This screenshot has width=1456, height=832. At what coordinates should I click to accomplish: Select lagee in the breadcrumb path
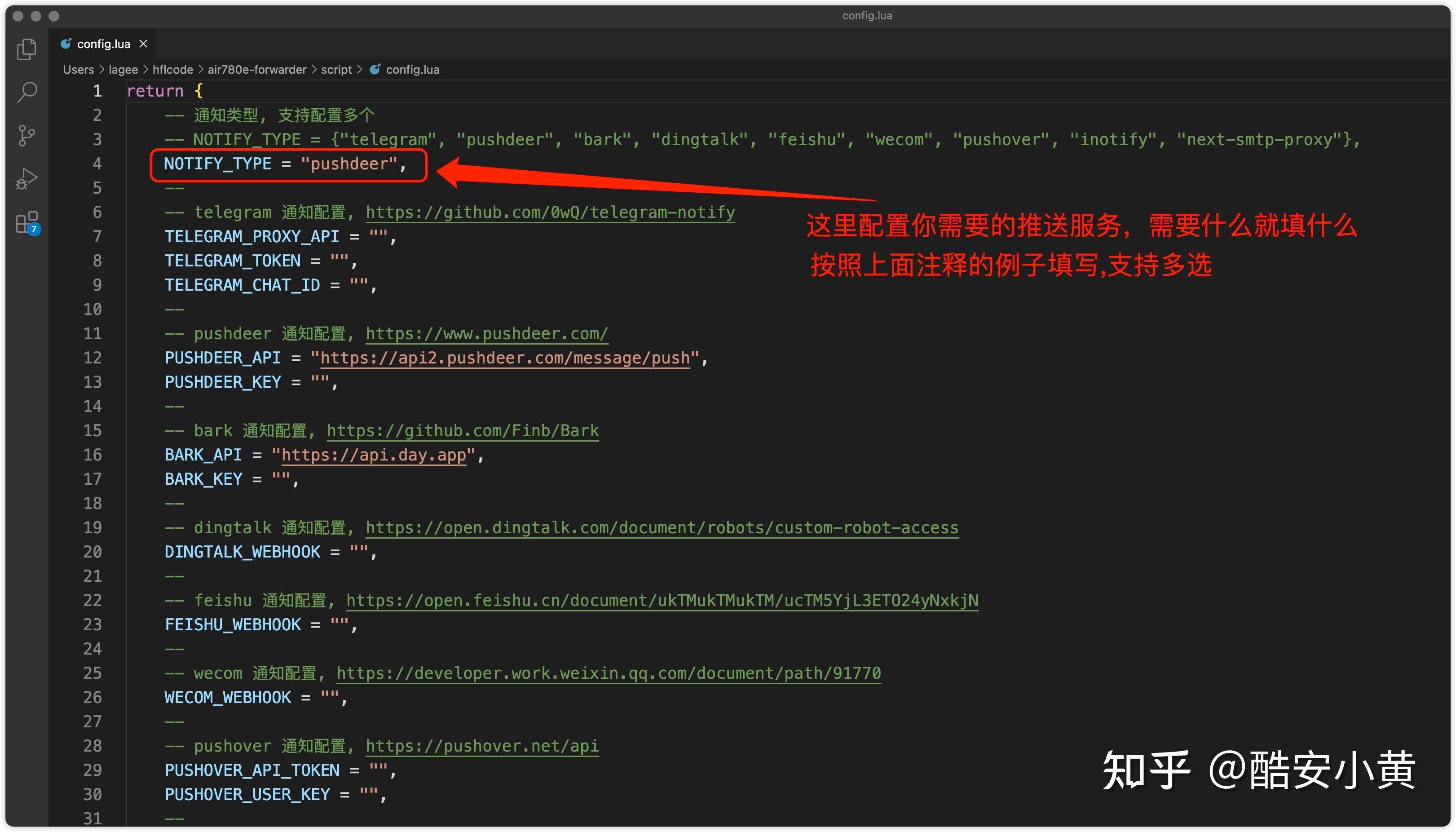tap(124, 70)
